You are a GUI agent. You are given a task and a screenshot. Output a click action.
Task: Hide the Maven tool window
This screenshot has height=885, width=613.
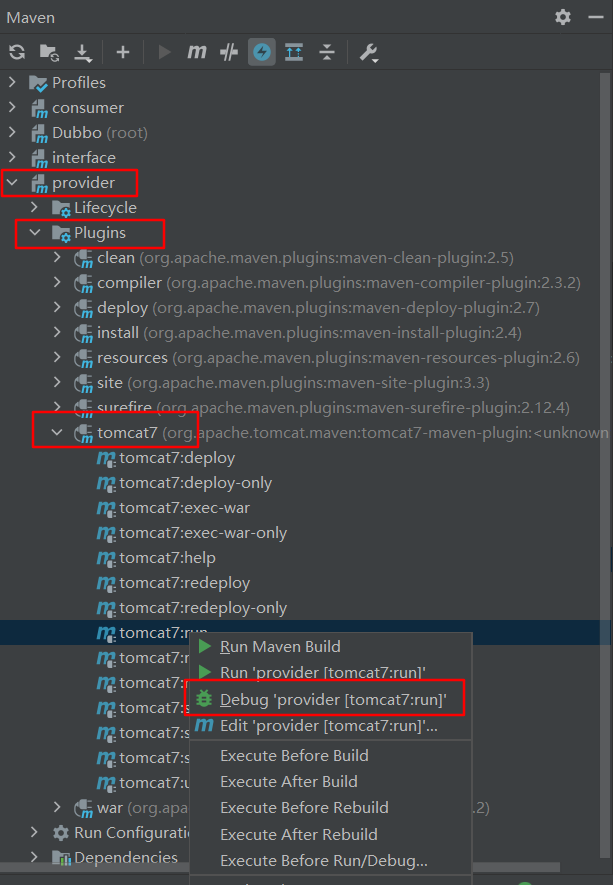click(596, 17)
